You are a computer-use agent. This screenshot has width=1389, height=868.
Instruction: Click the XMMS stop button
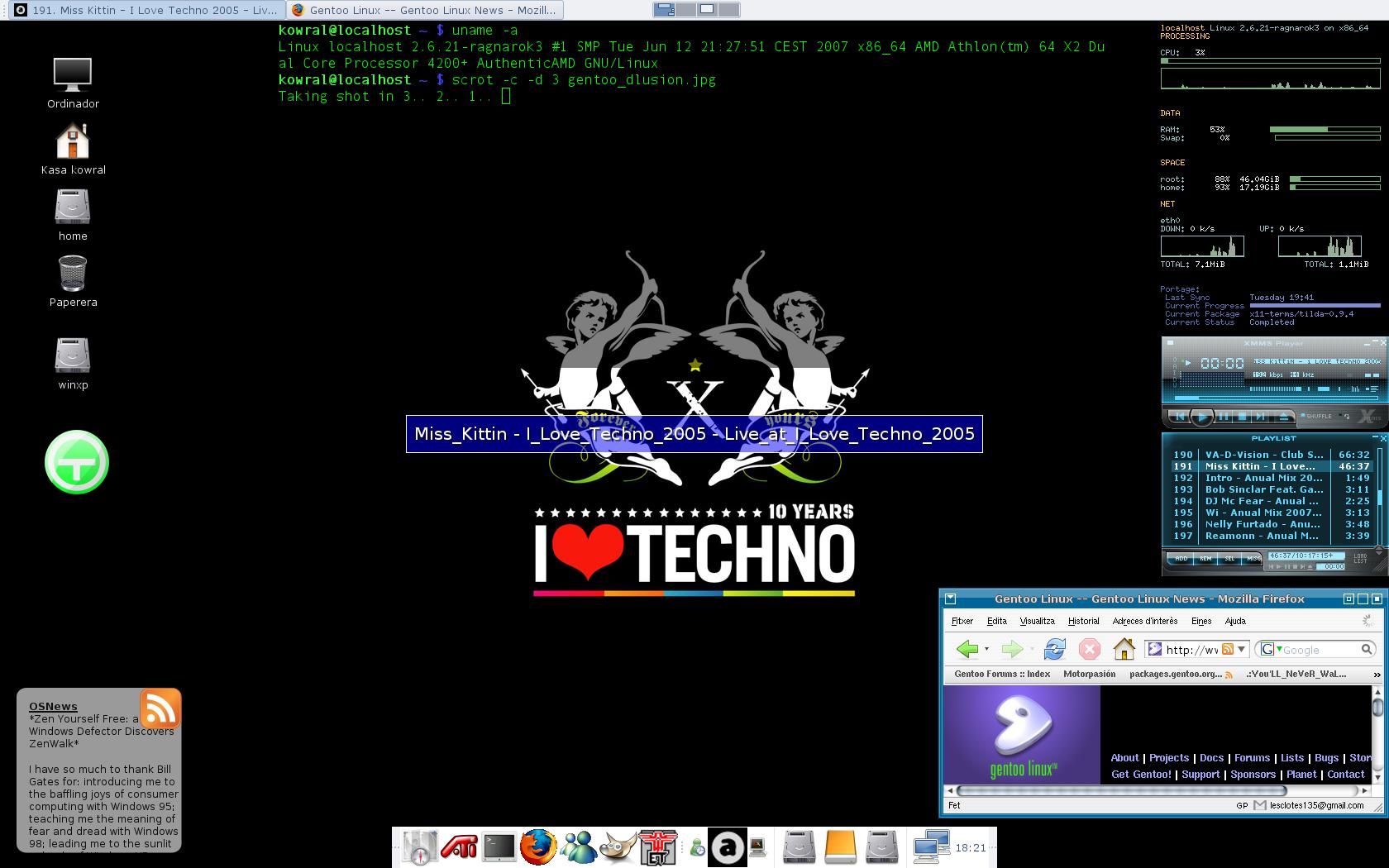click(x=1242, y=416)
